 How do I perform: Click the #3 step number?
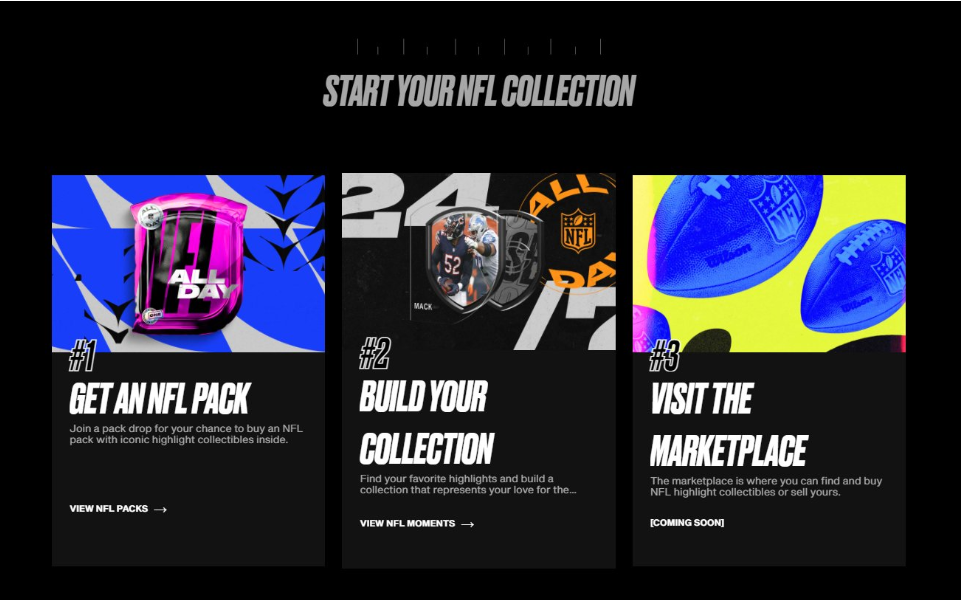(664, 356)
